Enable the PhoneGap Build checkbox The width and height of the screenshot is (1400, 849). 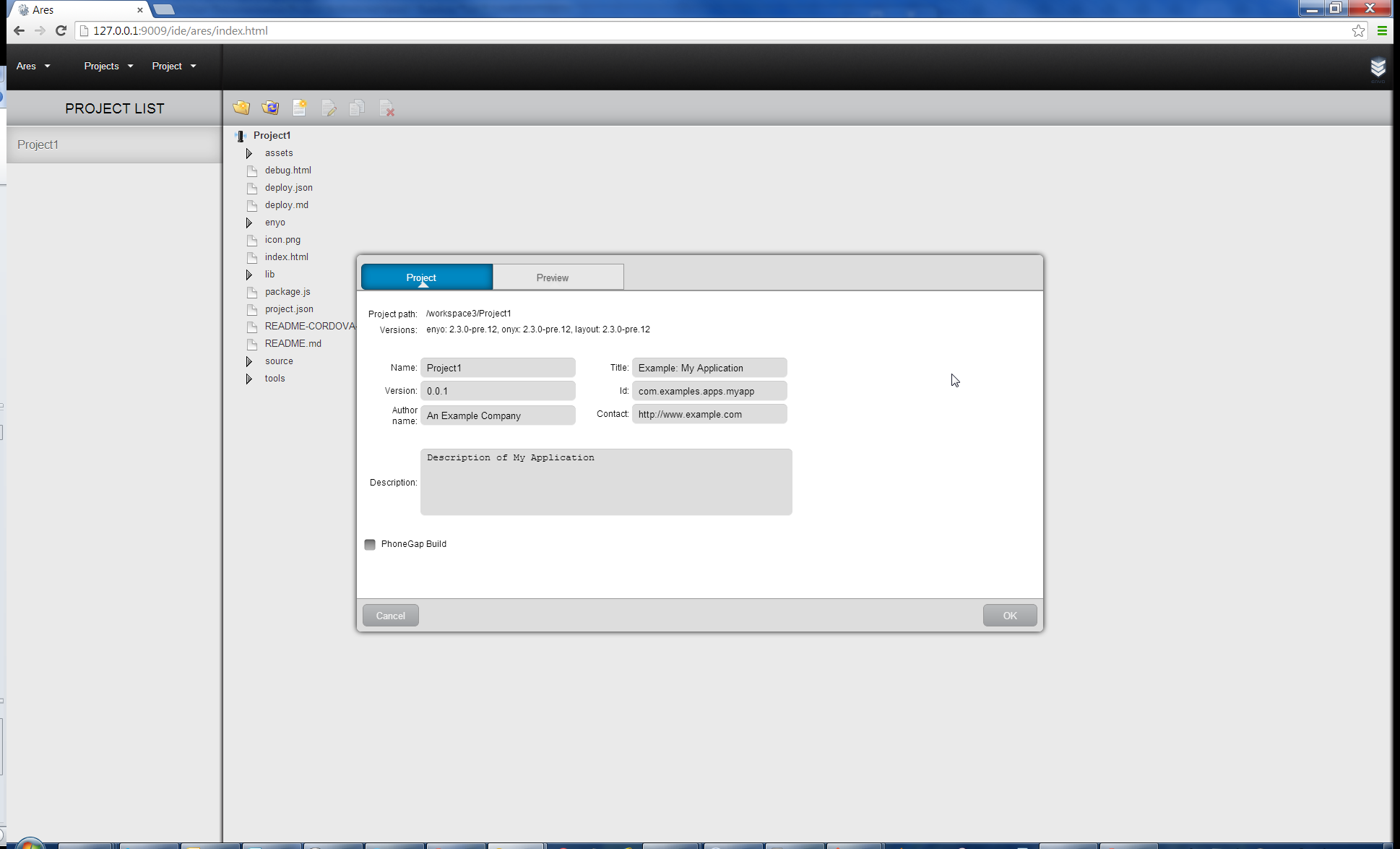point(371,543)
